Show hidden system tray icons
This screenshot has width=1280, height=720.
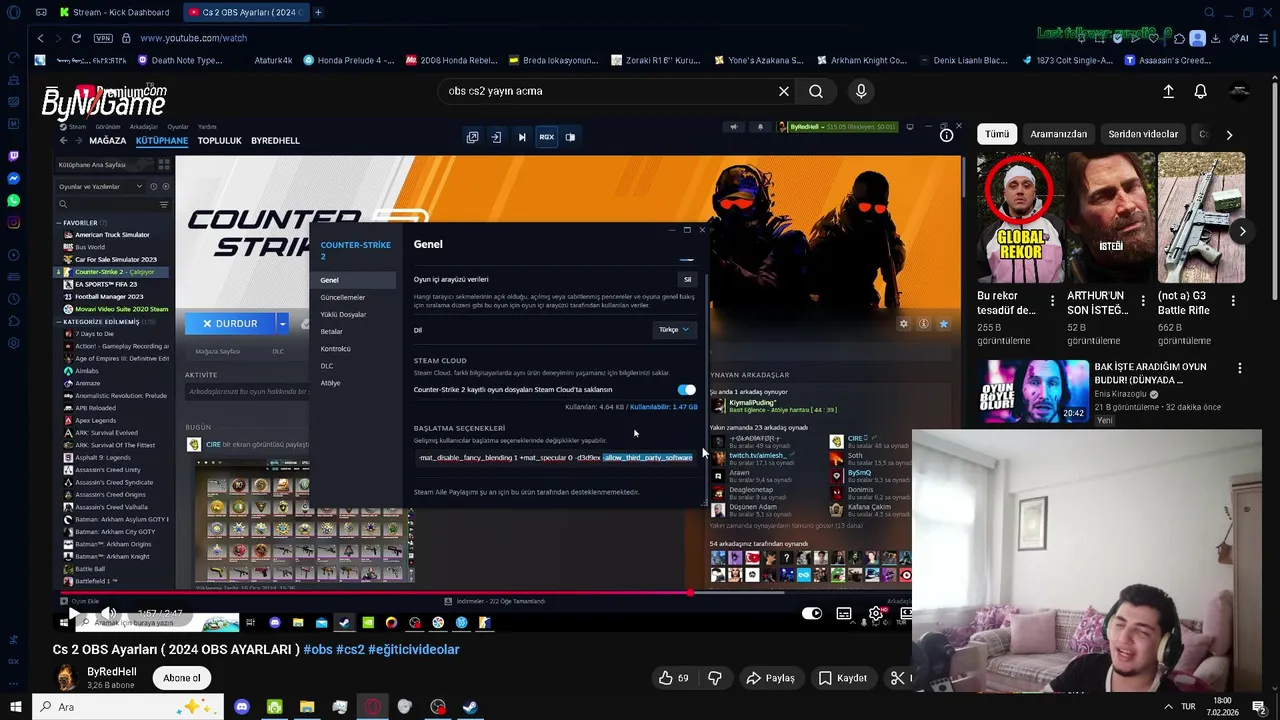click(x=1168, y=707)
